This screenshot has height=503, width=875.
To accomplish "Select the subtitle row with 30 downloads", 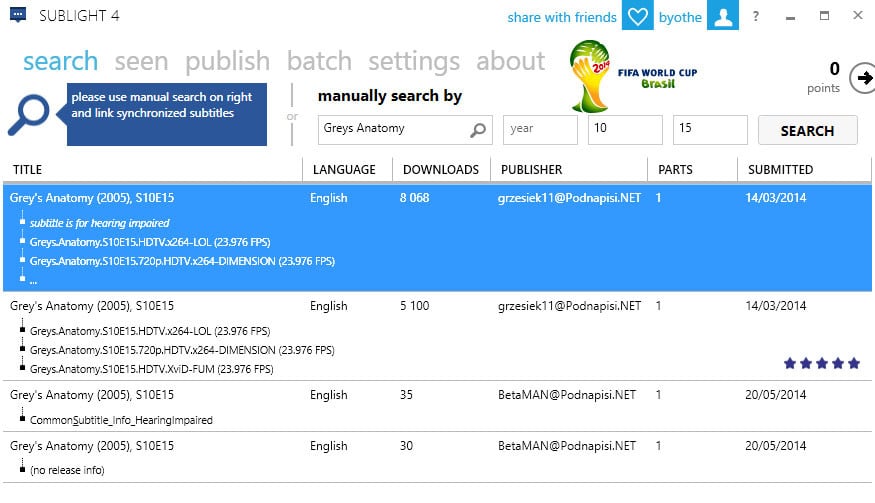I will pyautogui.click(x=437, y=457).
